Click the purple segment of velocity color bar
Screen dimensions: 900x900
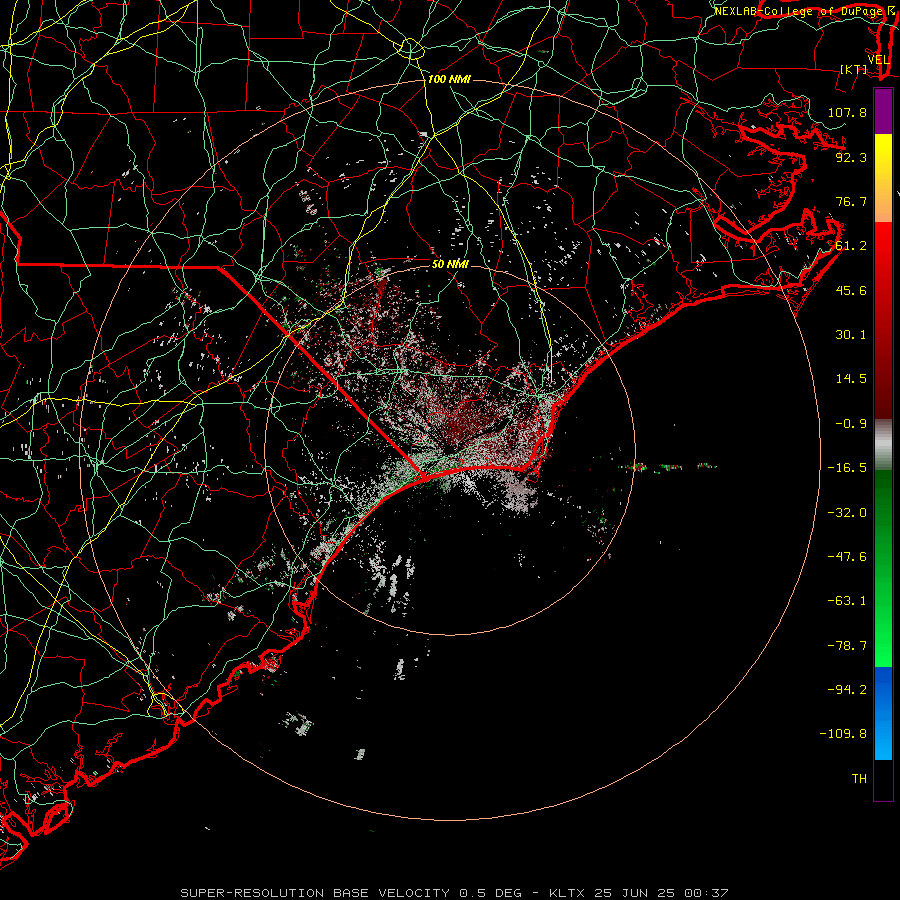(x=883, y=111)
